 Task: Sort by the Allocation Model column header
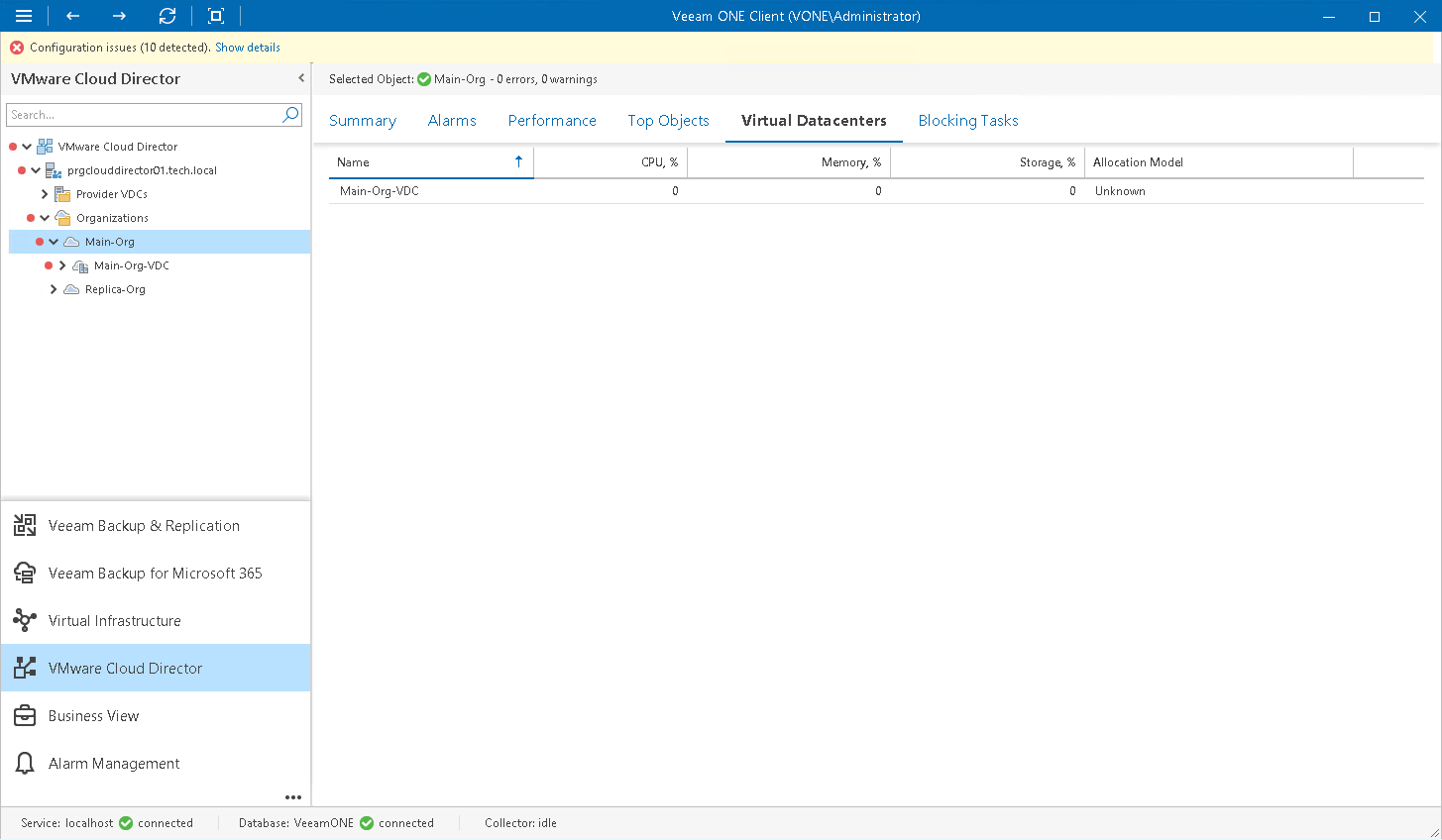coord(1219,162)
